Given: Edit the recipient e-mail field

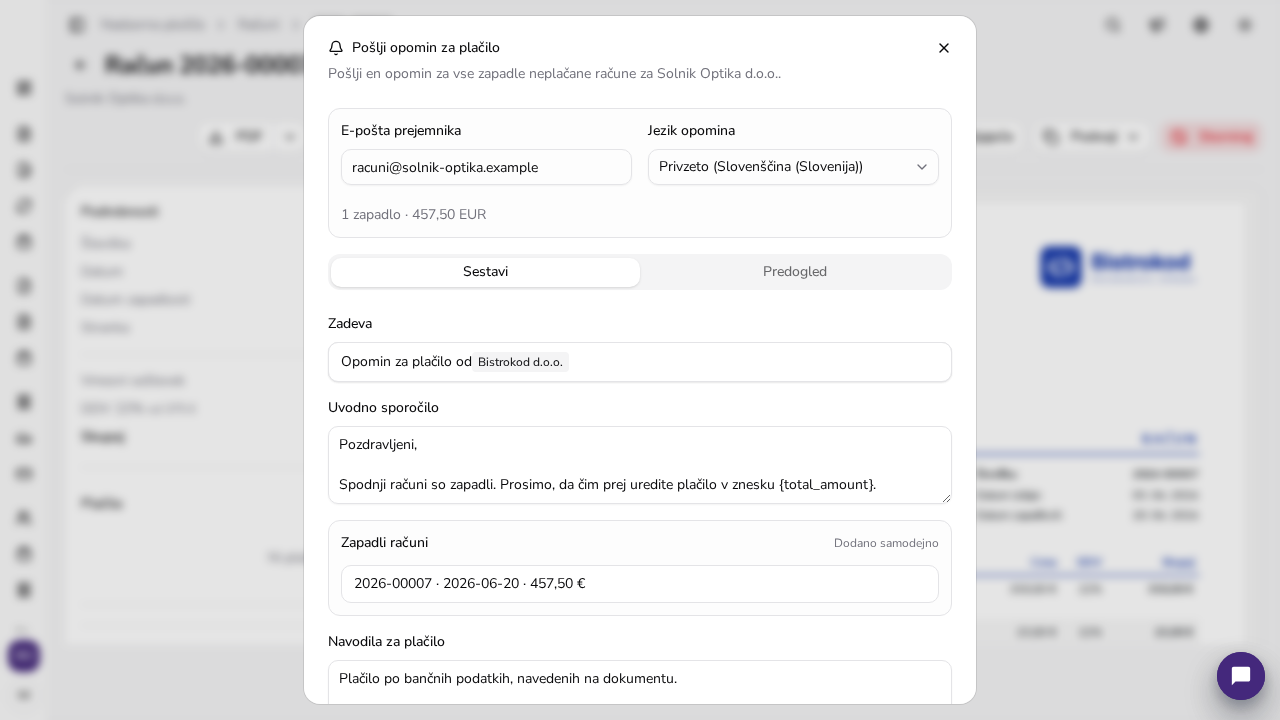Looking at the screenshot, I should pyautogui.click(x=486, y=167).
